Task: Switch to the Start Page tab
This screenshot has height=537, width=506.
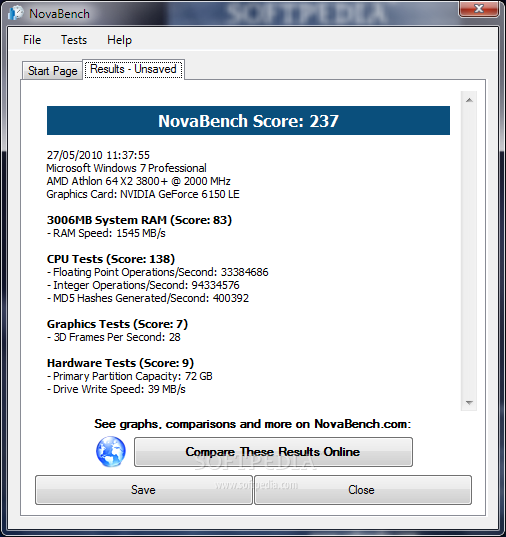Action: pos(52,71)
